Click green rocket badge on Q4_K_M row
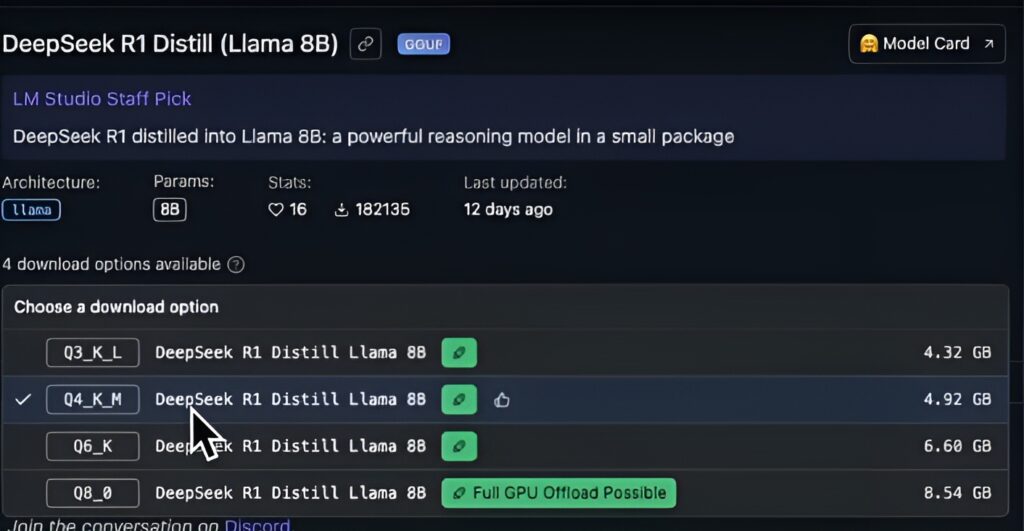1024x531 pixels. click(x=459, y=400)
